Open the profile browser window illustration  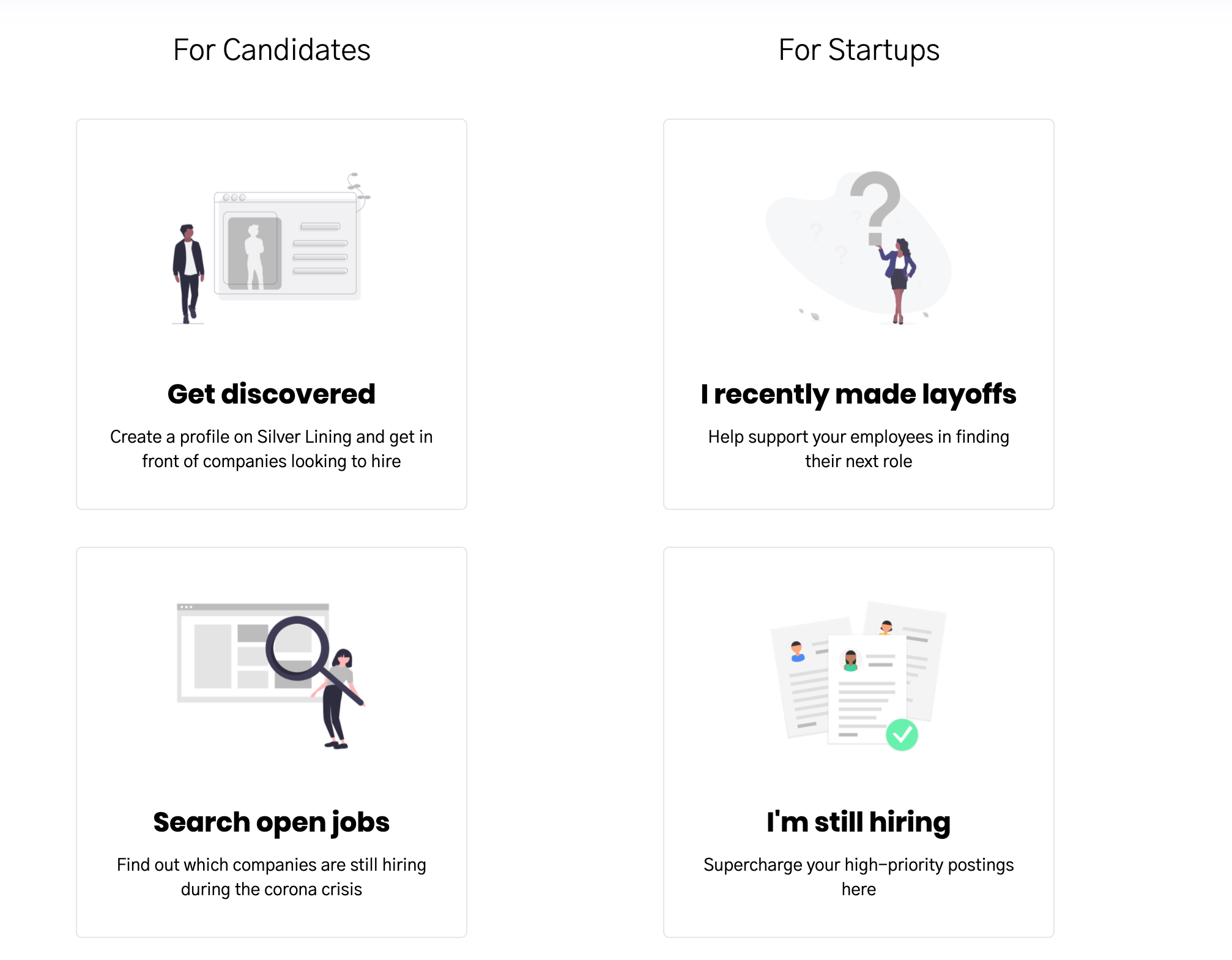click(286, 244)
